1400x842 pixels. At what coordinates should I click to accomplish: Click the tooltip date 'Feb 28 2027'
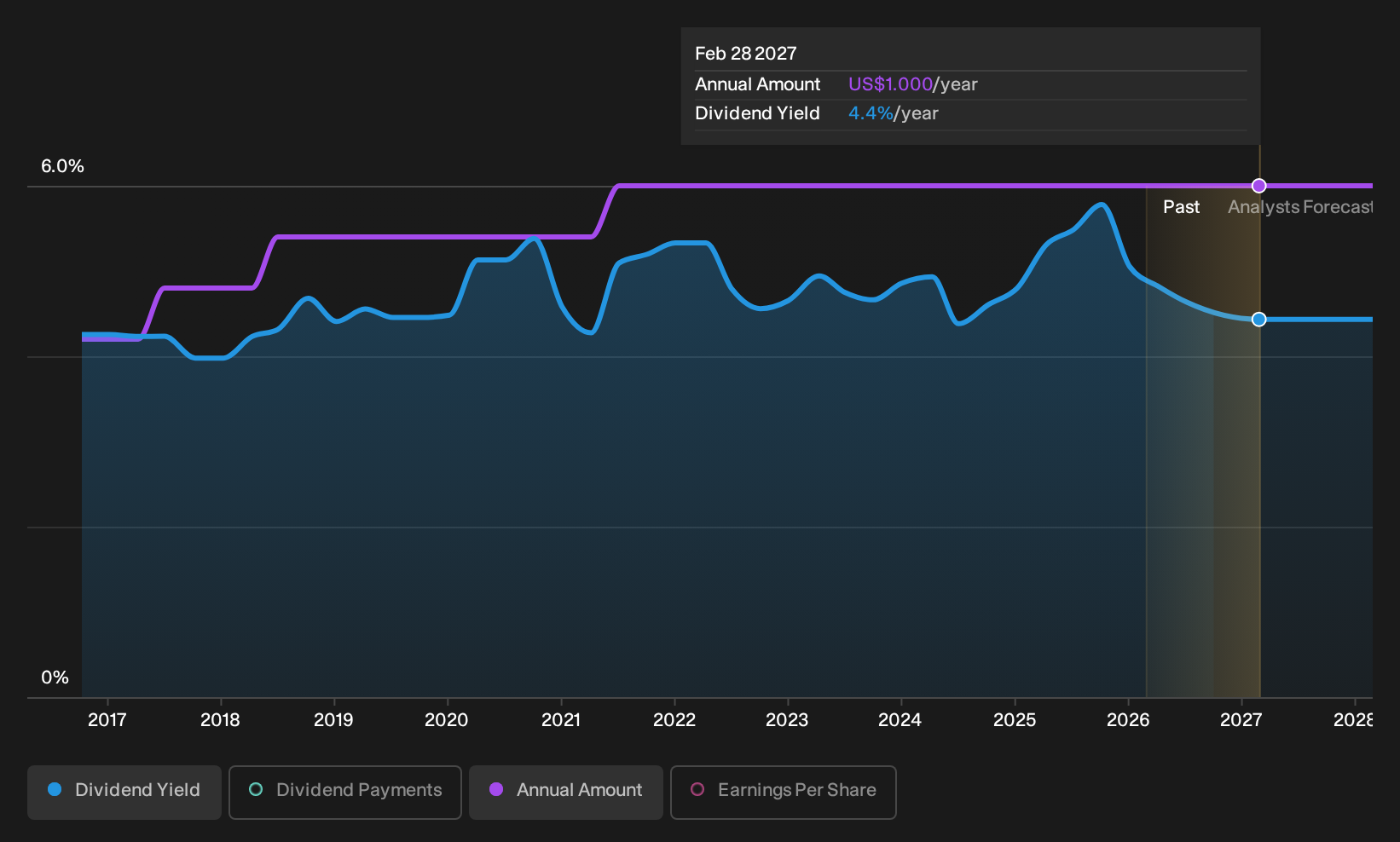(x=746, y=54)
